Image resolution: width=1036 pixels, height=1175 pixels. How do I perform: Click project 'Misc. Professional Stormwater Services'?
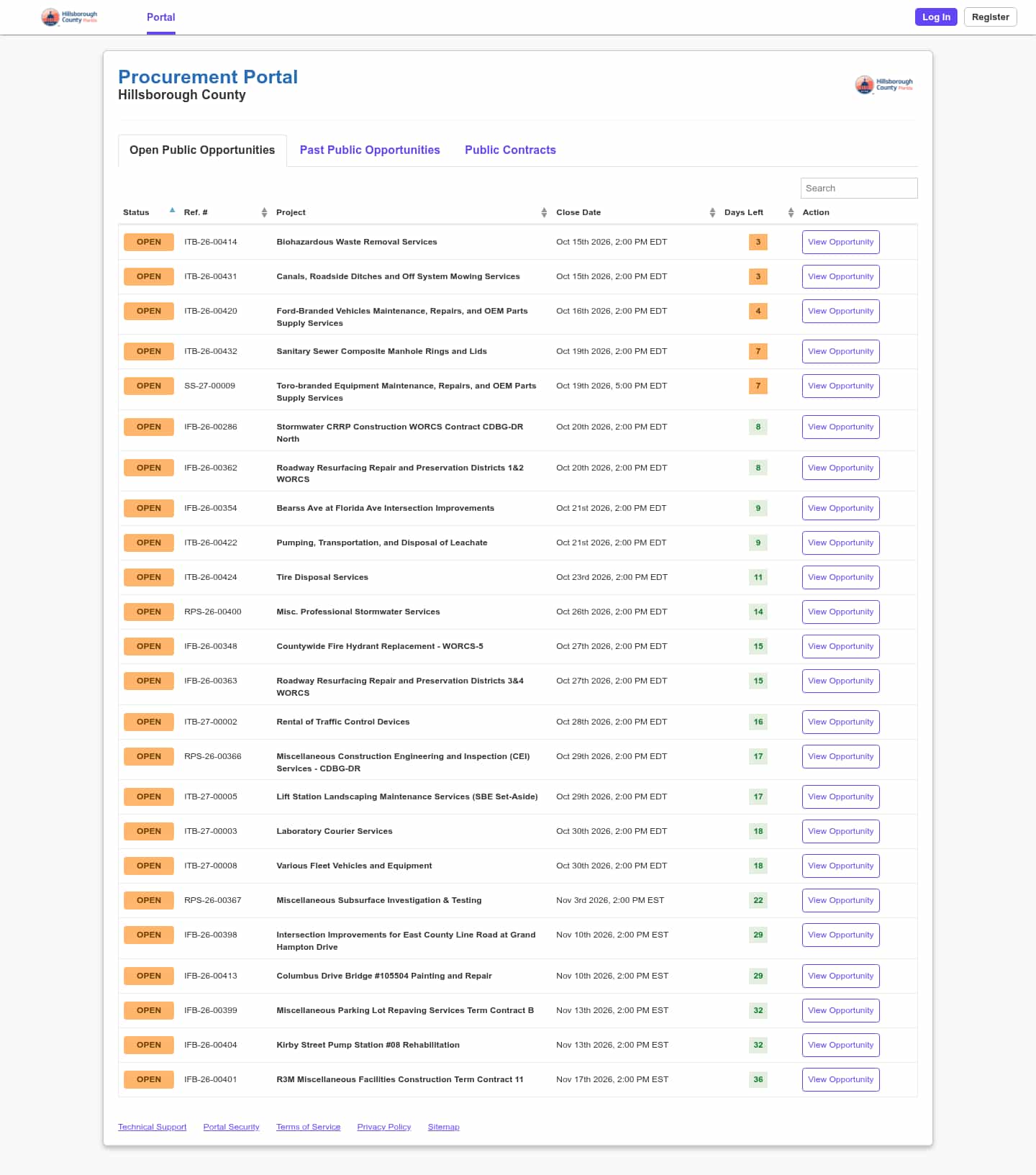pyautogui.click(x=358, y=612)
